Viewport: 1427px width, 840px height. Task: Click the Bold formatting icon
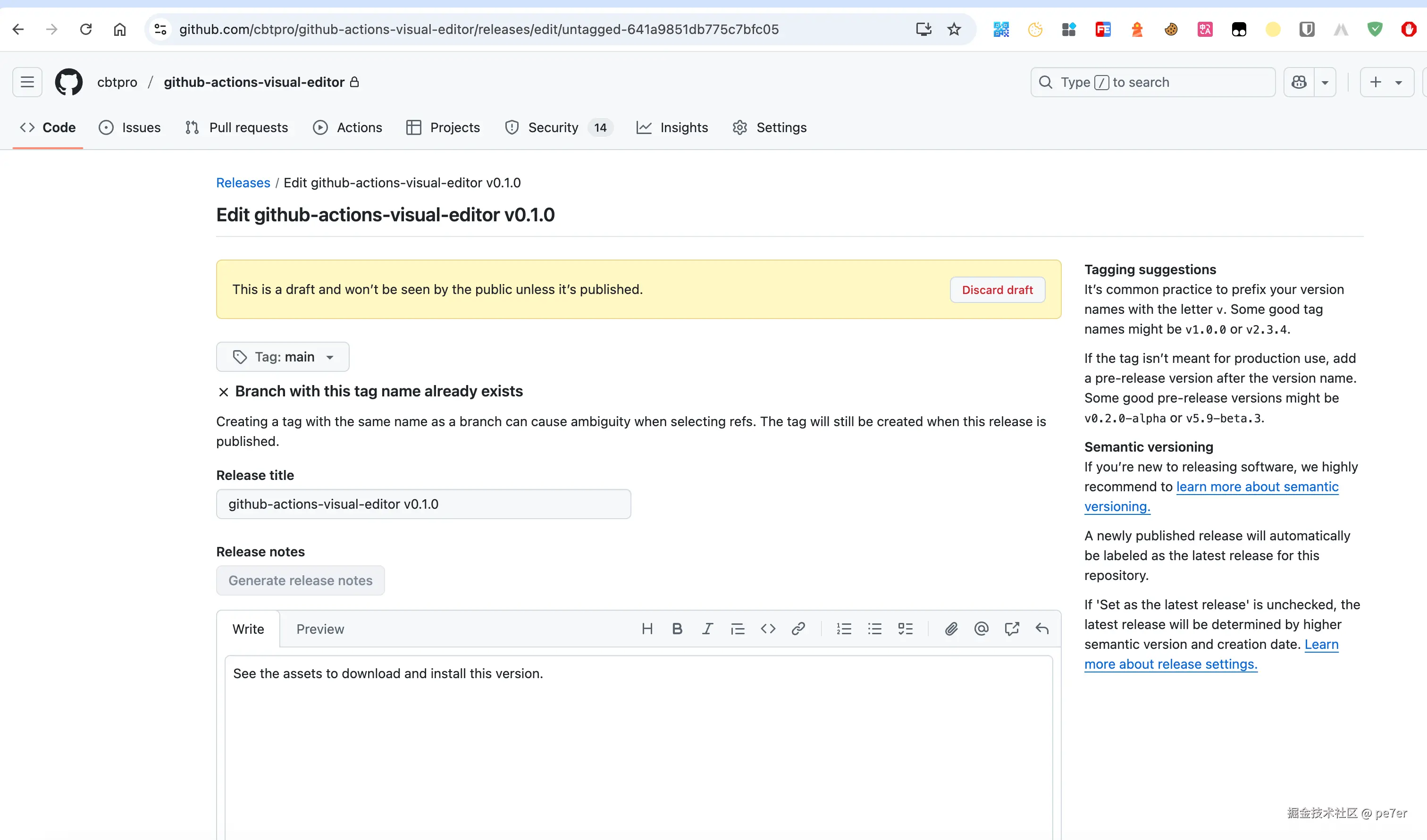click(x=677, y=629)
